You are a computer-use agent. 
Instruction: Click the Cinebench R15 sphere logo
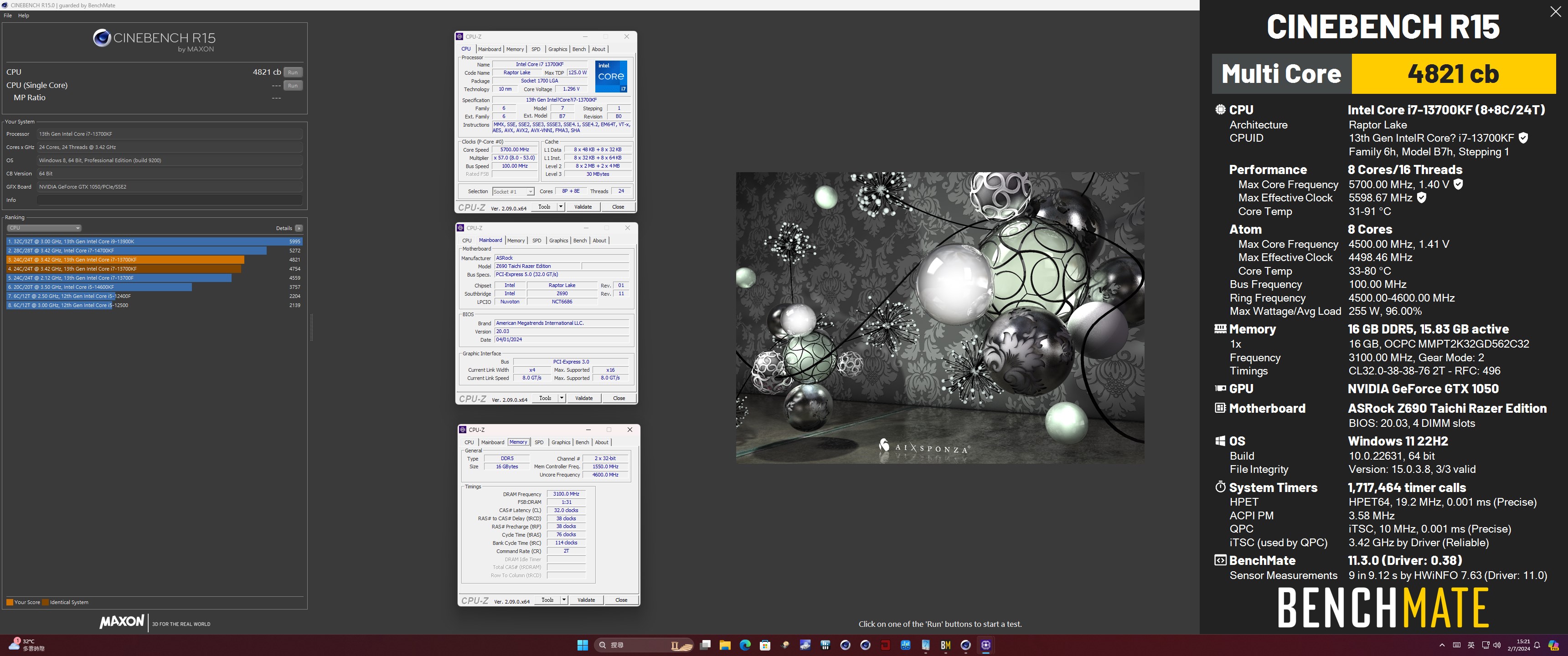[101, 38]
